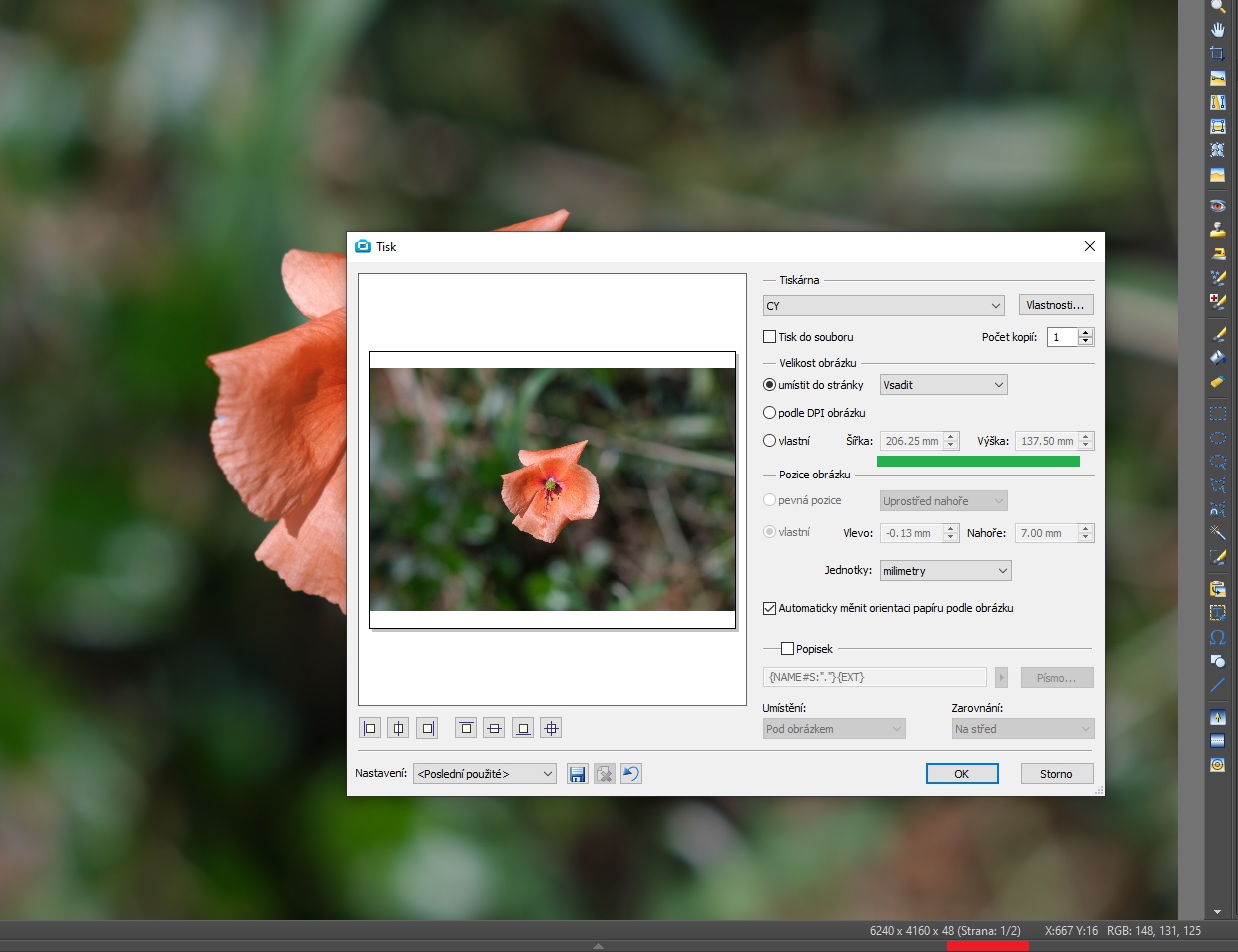Image resolution: width=1238 pixels, height=952 pixels.
Task: Click the undo arrow reset settings icon
Action: click(x=631, y=774)
